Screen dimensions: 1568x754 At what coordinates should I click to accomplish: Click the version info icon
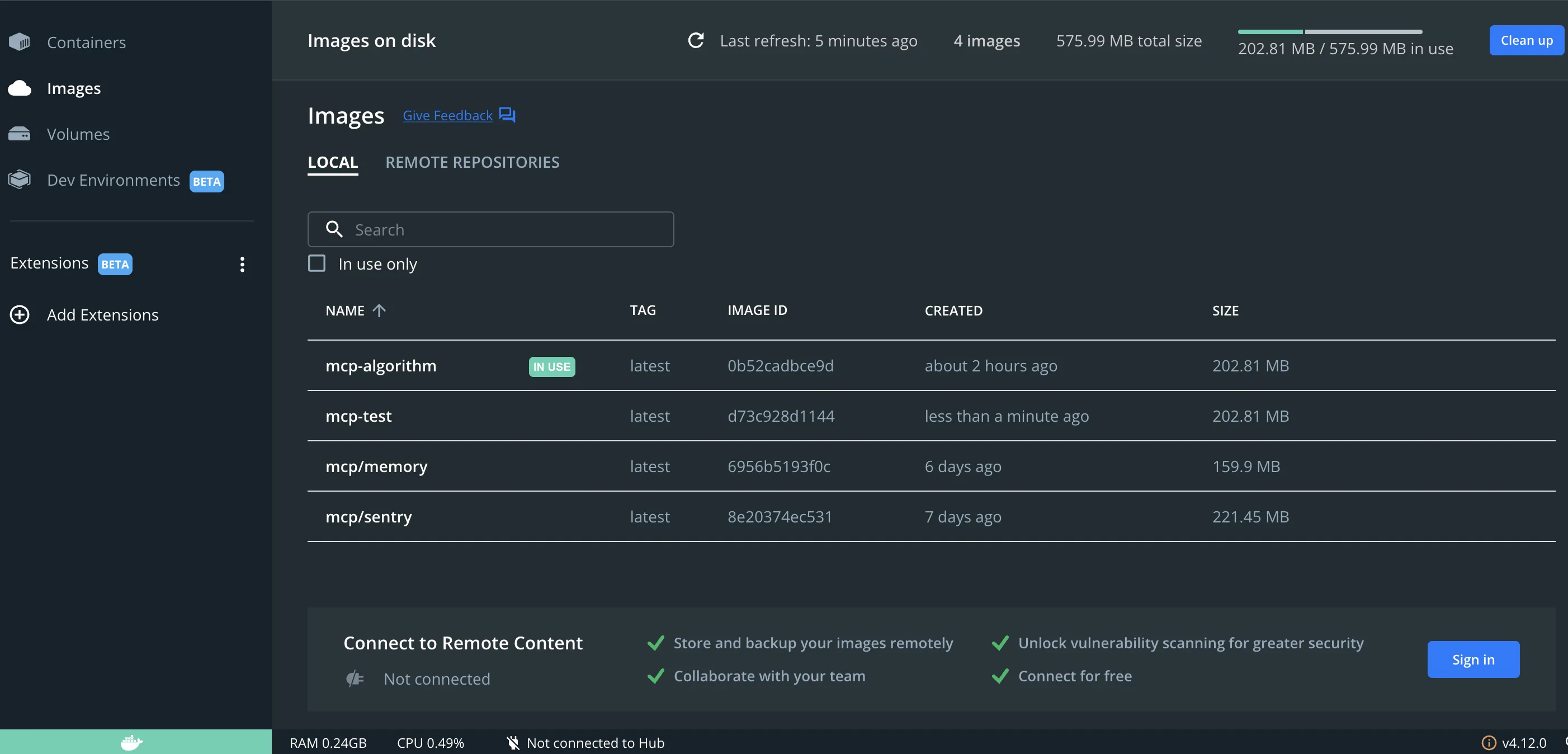click(1488, 743)
